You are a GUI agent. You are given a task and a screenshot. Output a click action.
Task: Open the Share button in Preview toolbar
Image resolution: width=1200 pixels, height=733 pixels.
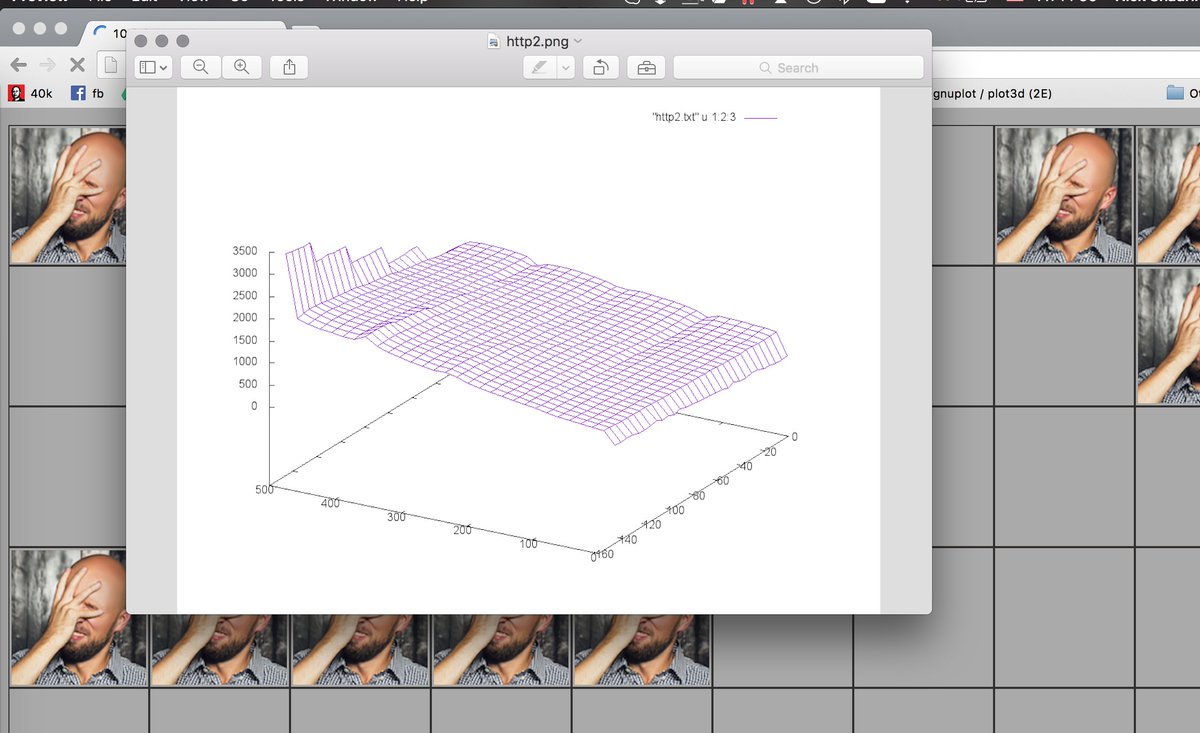point(289,67)
